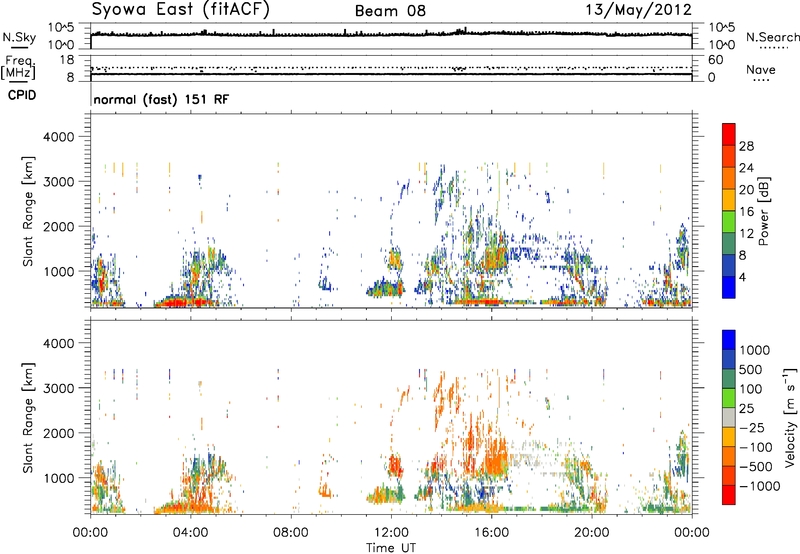Image resolution: width=800 pixels, height=554 pixels.
Task: Click the power panel 'Slant Range [km]' label
Action: pos(28,211)
